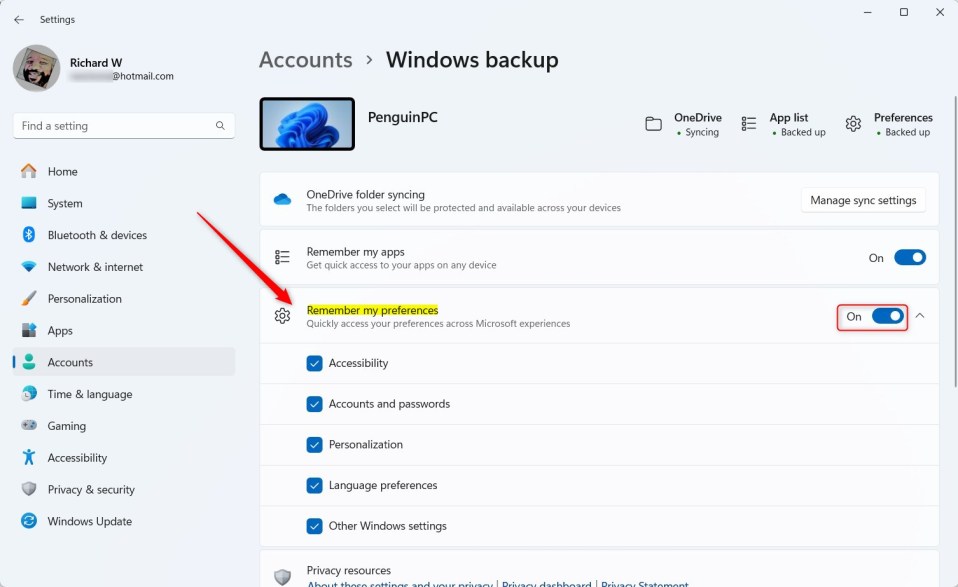
Task: Click the PenguinPC wallpaper thumbnail
Action: [x=307, y=124]
